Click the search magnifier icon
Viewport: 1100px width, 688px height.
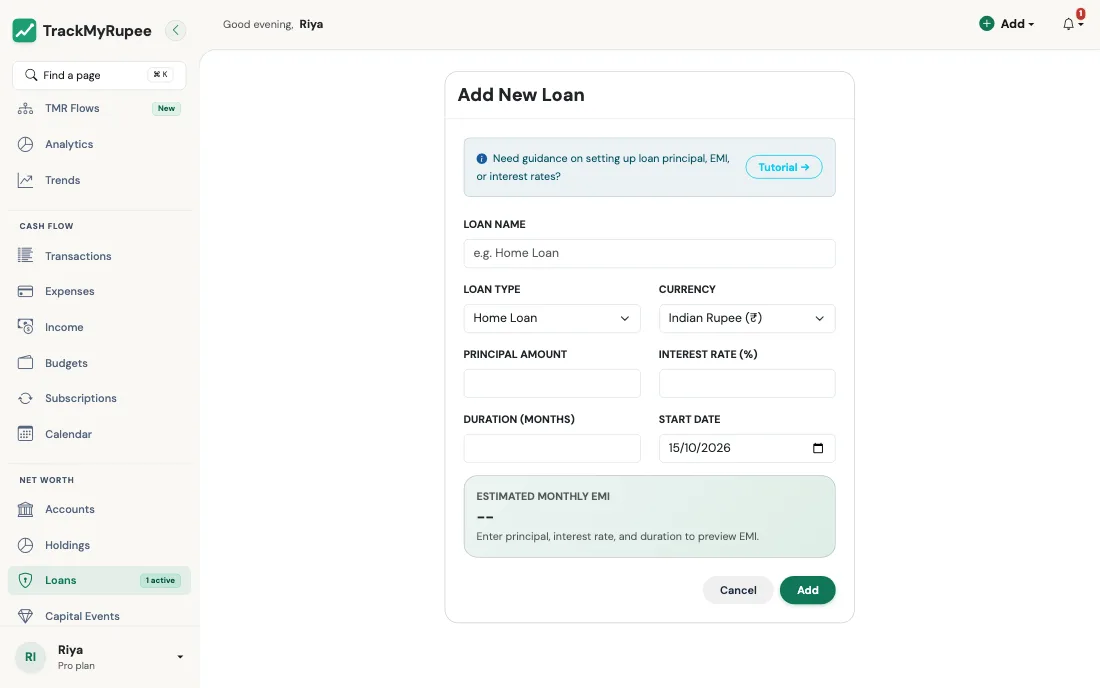click(31, 75)
